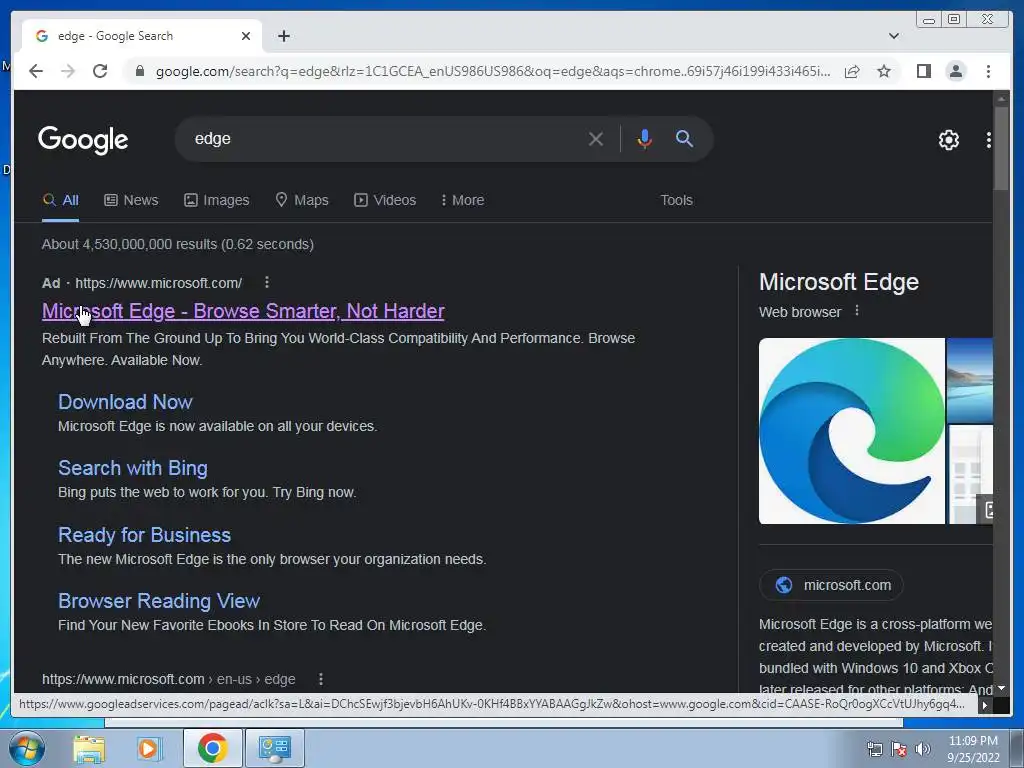Open the Search with Bing sitelink
Screen dimensions: 1024x768
133,468
